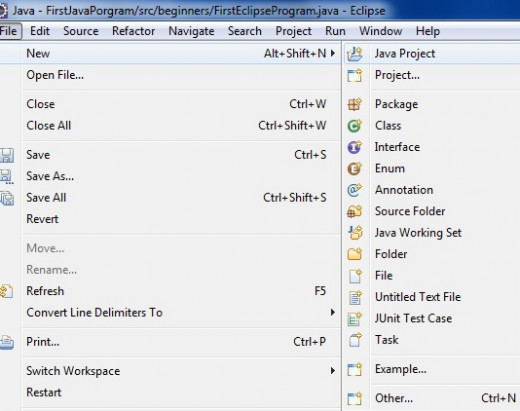
Task: Open the Refactor menu
Action: tap(133, 31)
